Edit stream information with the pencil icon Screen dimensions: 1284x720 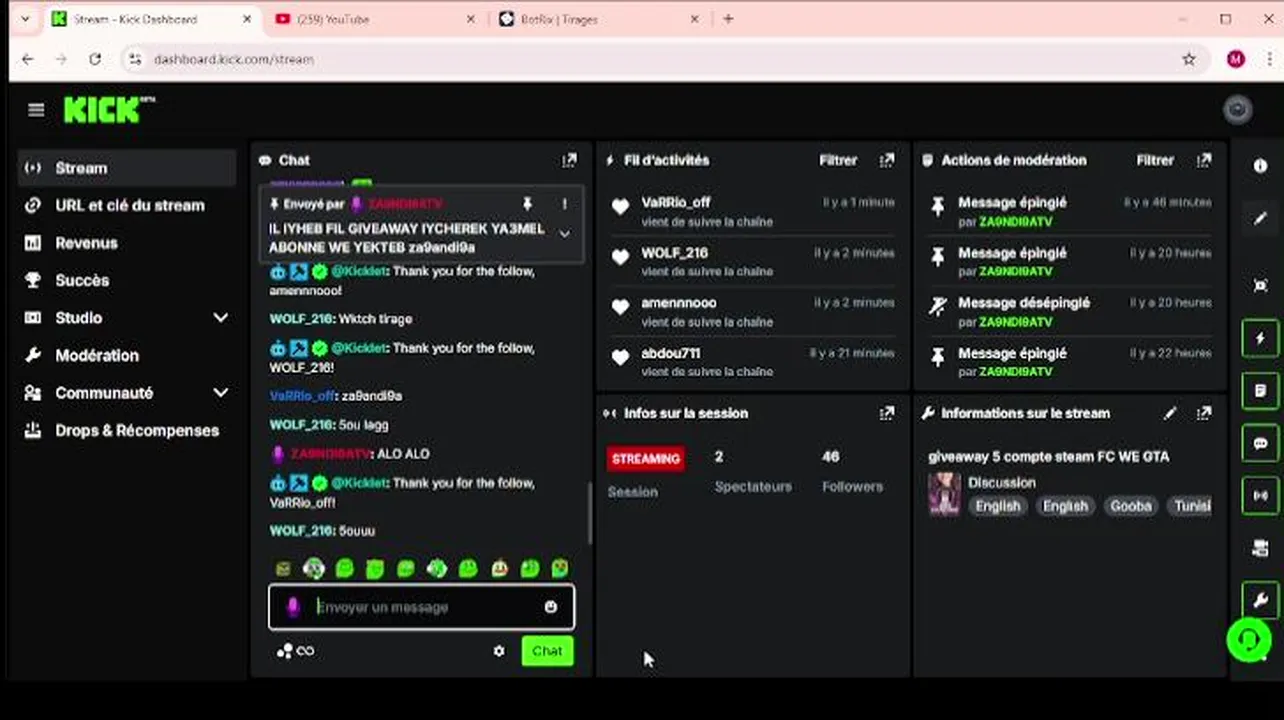1171,413
